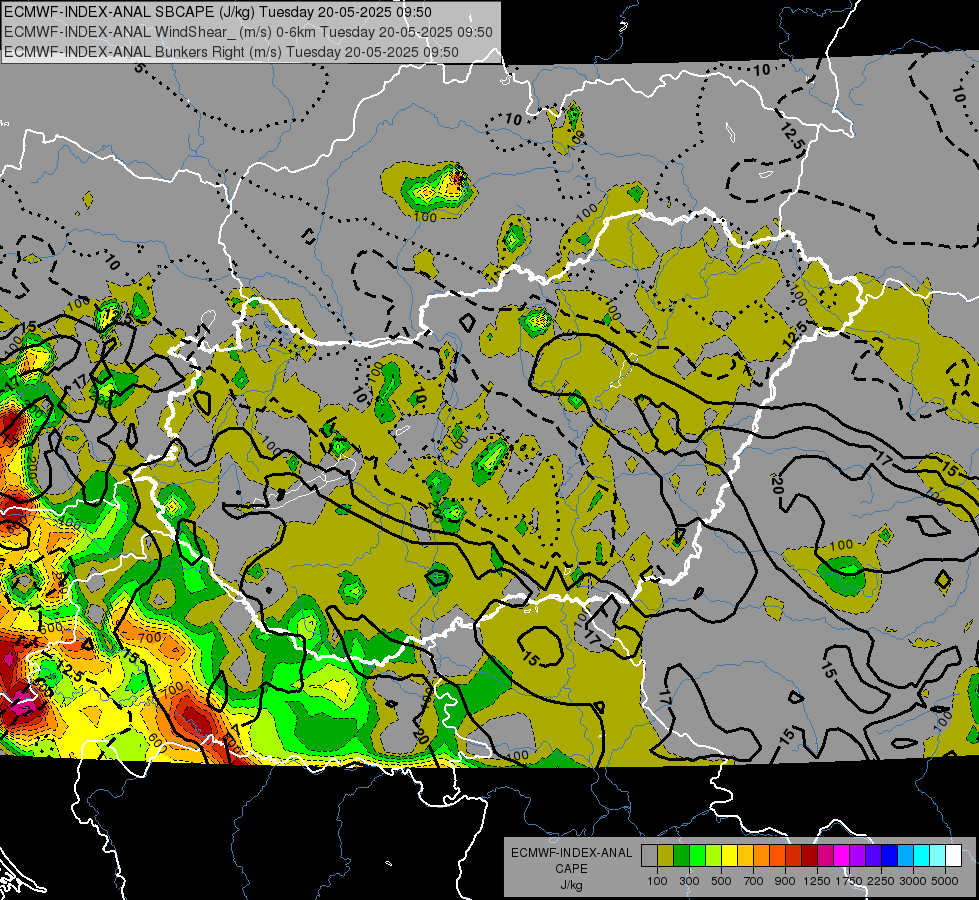979x900 pixels.
Task: Click the 100 tick label on legend
Action: (657, 881)
